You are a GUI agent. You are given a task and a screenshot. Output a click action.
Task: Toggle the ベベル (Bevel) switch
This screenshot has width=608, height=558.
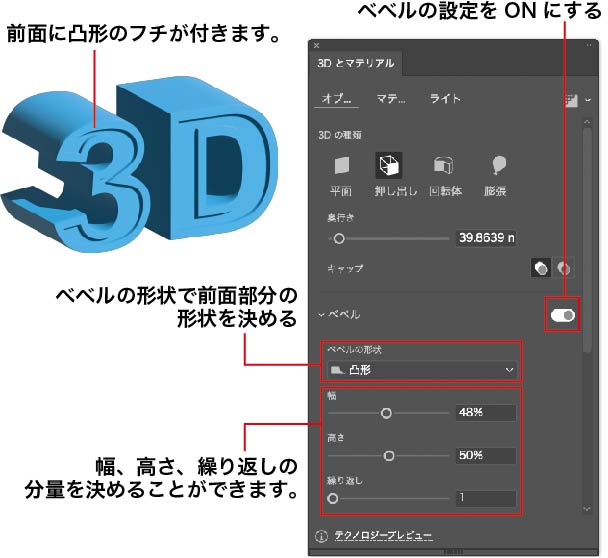tap(562, 315)
